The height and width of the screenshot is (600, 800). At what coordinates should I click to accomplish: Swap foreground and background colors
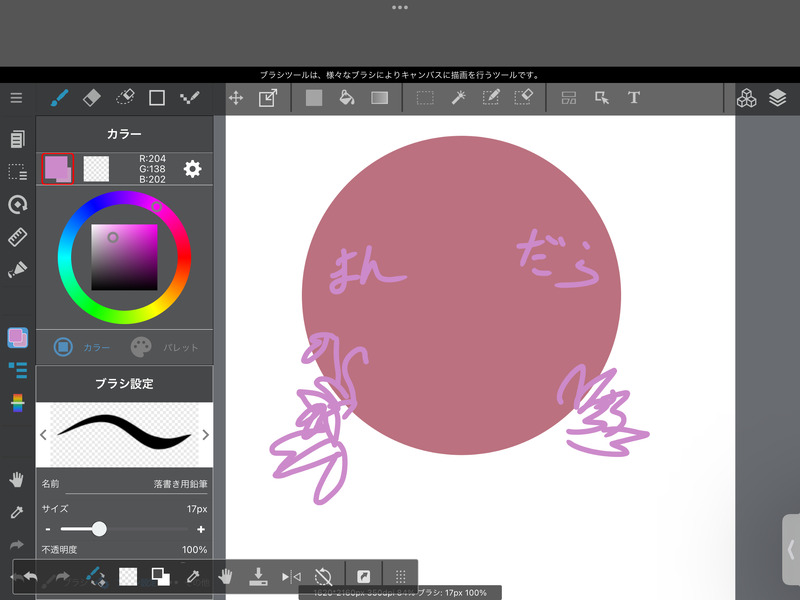click(160, 577)
